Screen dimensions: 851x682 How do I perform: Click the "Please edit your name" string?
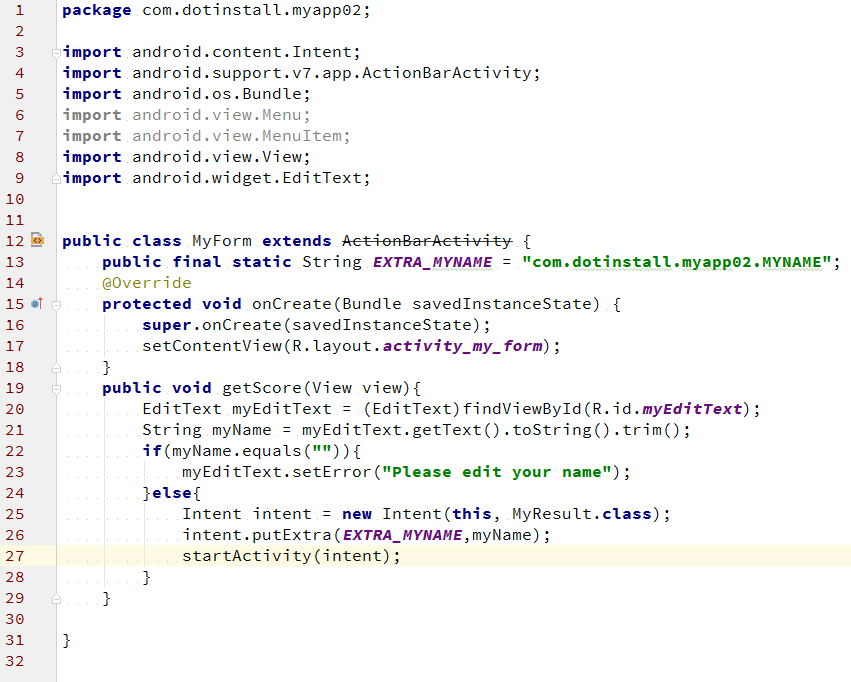(497, 472)
